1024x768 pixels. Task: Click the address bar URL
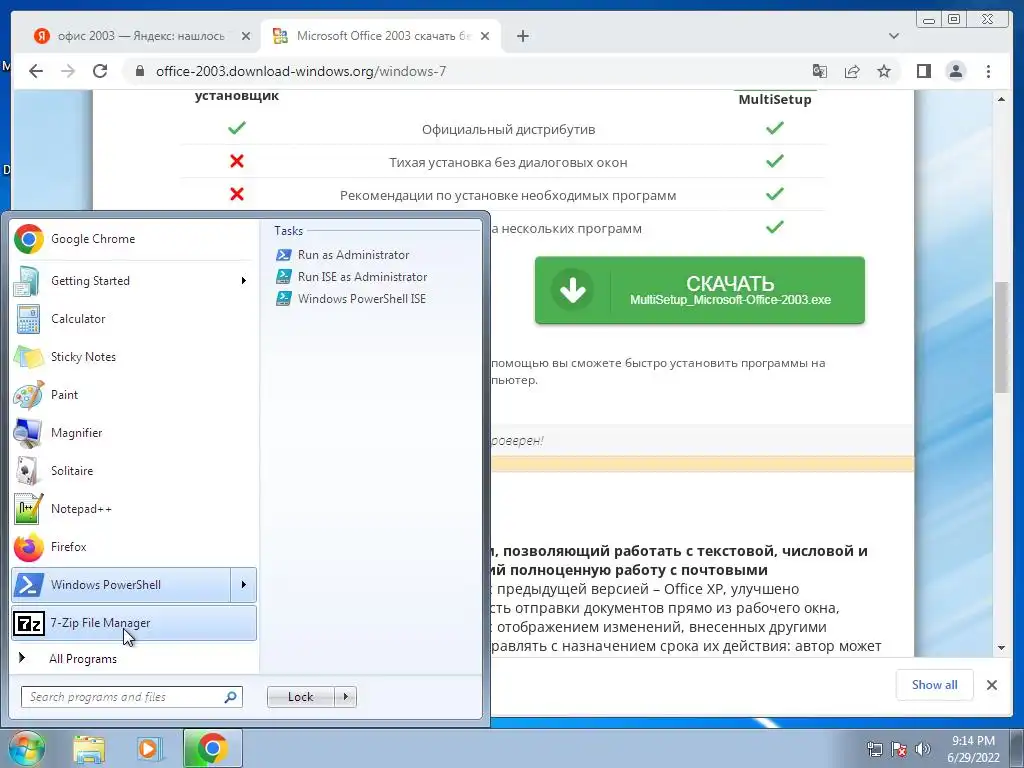click(300, 71)
